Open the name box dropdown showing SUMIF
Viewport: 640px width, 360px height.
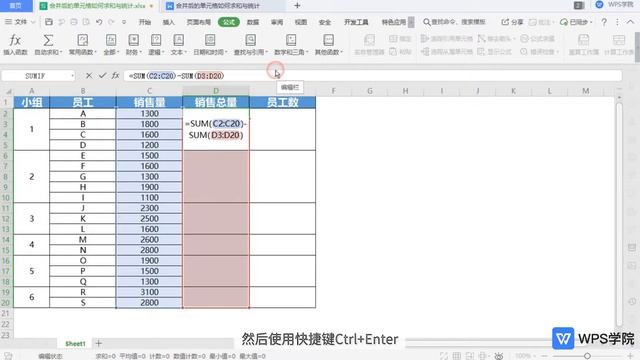click(x=72, y=76)
